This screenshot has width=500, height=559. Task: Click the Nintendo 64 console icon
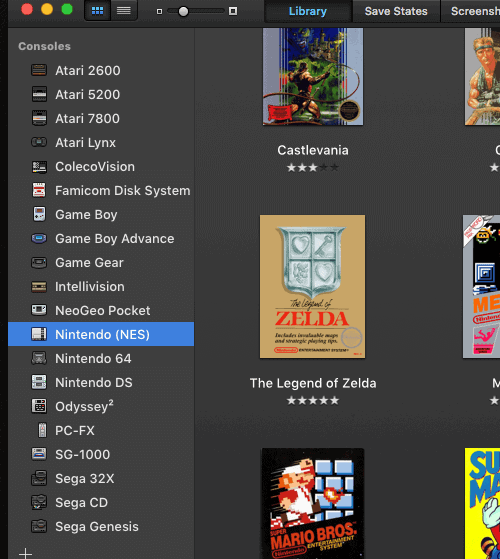pyautogui.click(x=39, y=358)
